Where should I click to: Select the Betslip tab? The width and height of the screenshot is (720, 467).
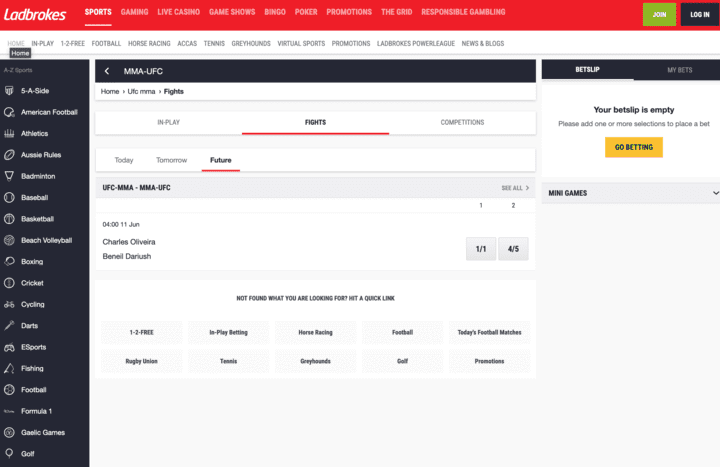point(588,70)
